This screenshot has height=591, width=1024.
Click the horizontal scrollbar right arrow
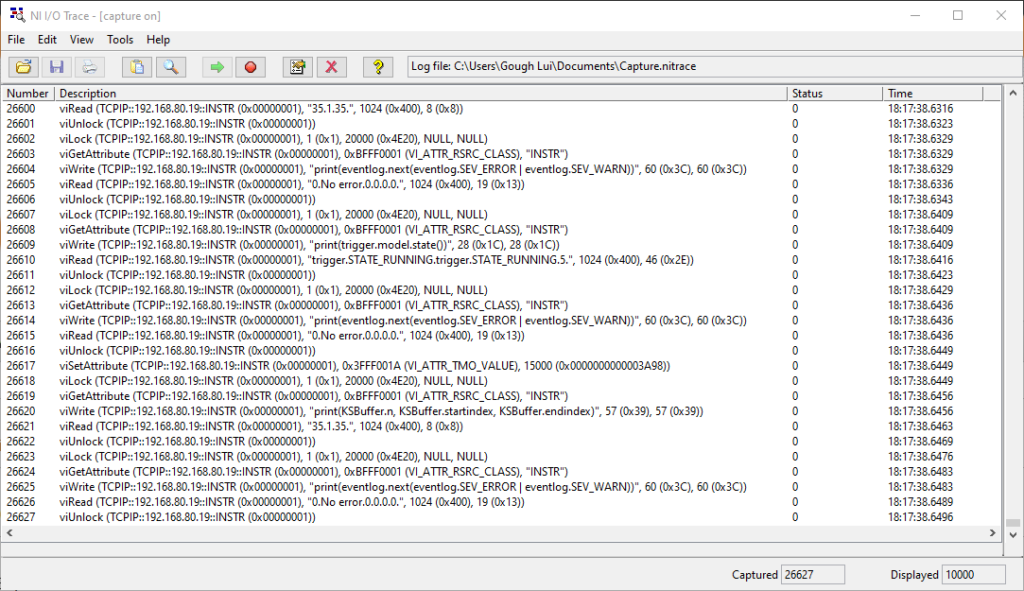(993, 533)
